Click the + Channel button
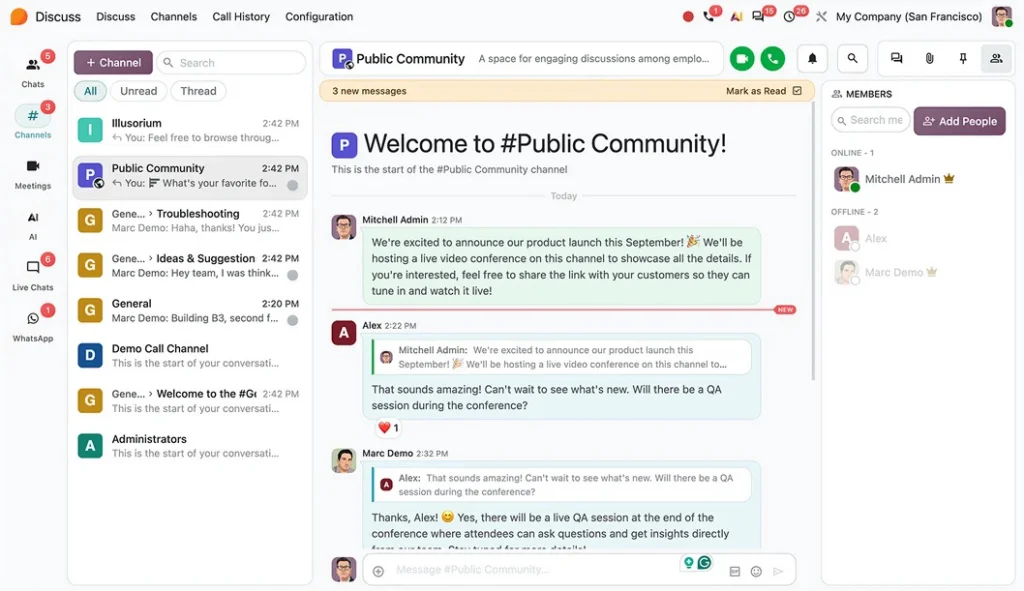The width and height of the screenshot is (1024, 591). (x=113, y=63)
